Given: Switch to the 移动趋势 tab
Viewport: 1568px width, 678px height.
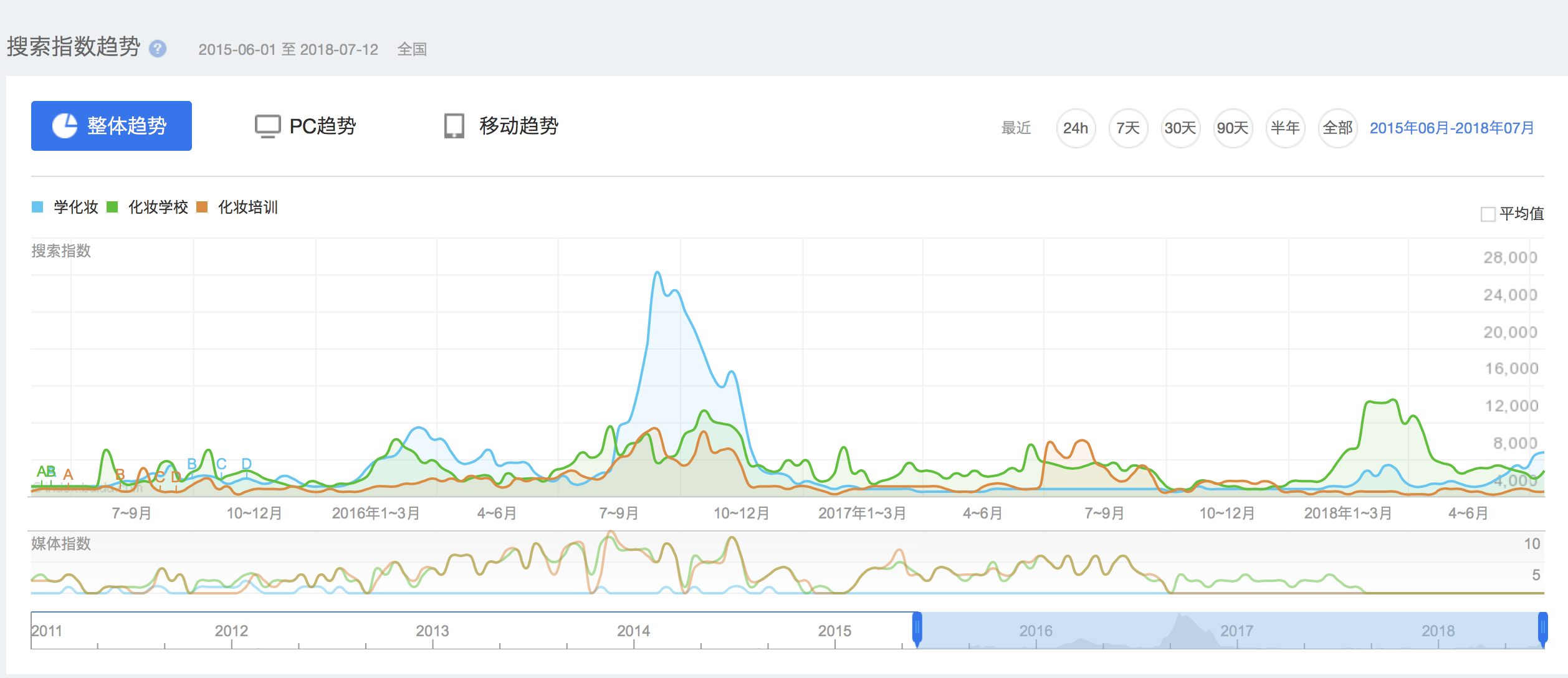Looking at the screenshot, I should click(518, 126).
